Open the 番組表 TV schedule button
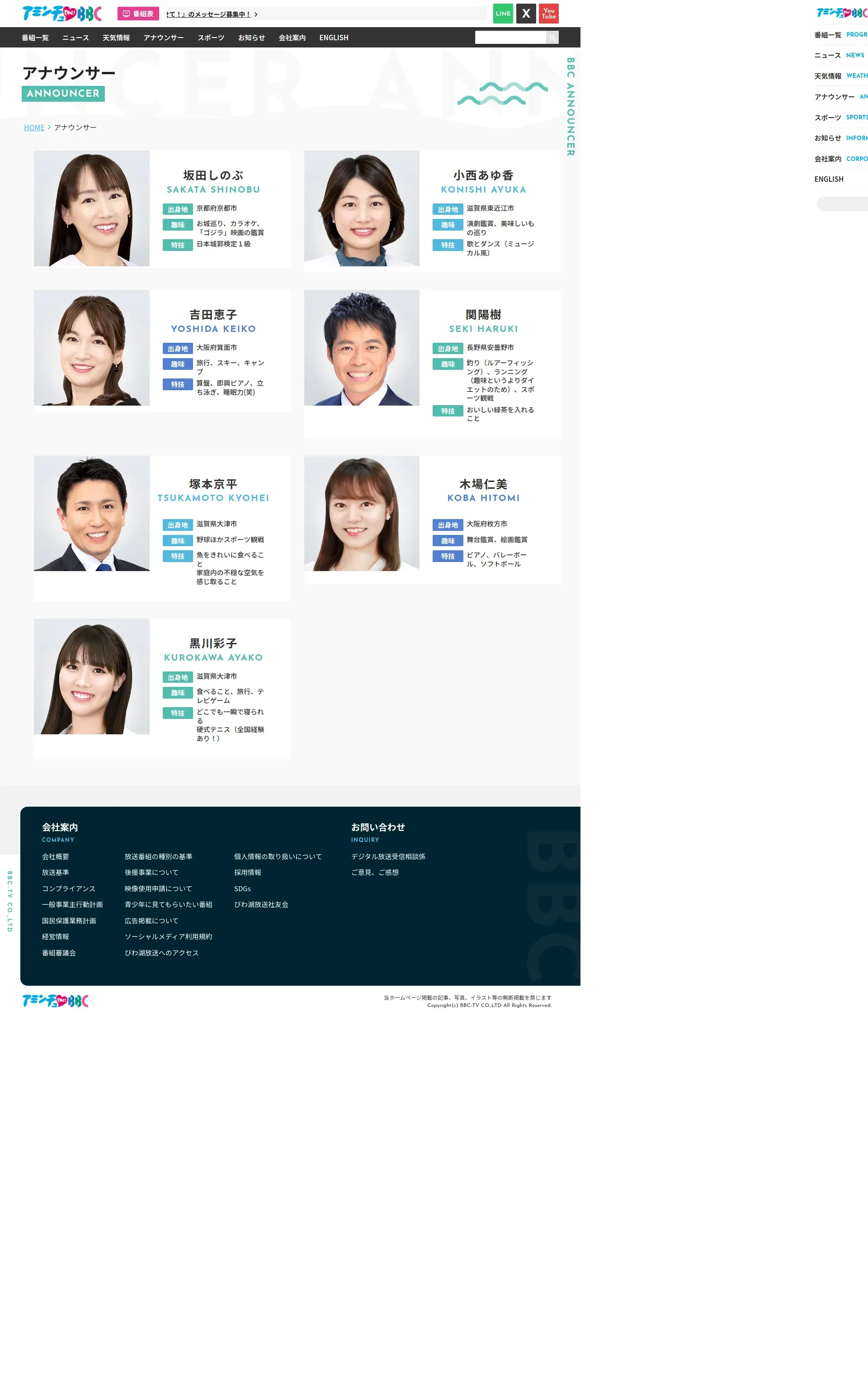 coord(138,13)
